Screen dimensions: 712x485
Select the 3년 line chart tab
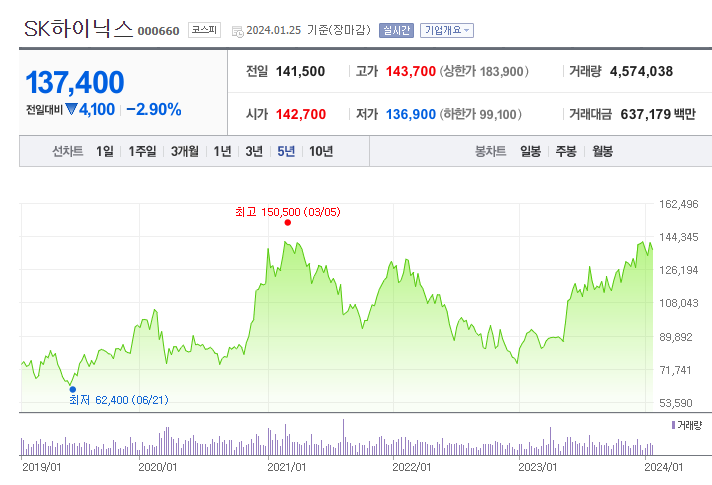[254, 151]
